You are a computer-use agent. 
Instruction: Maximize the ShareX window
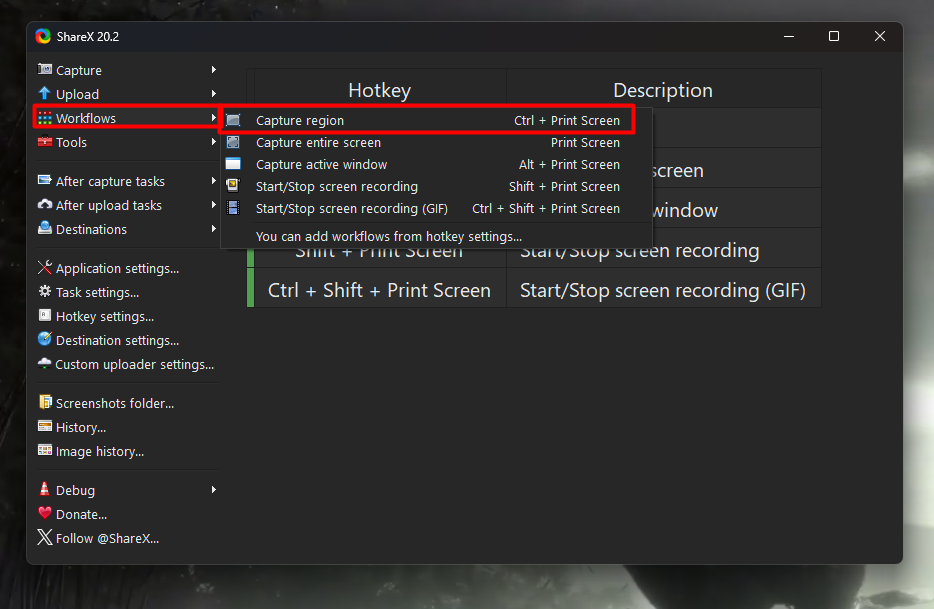834,36
